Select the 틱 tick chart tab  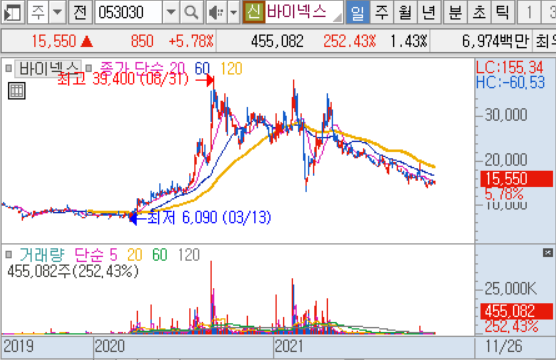tap(502, 12)
